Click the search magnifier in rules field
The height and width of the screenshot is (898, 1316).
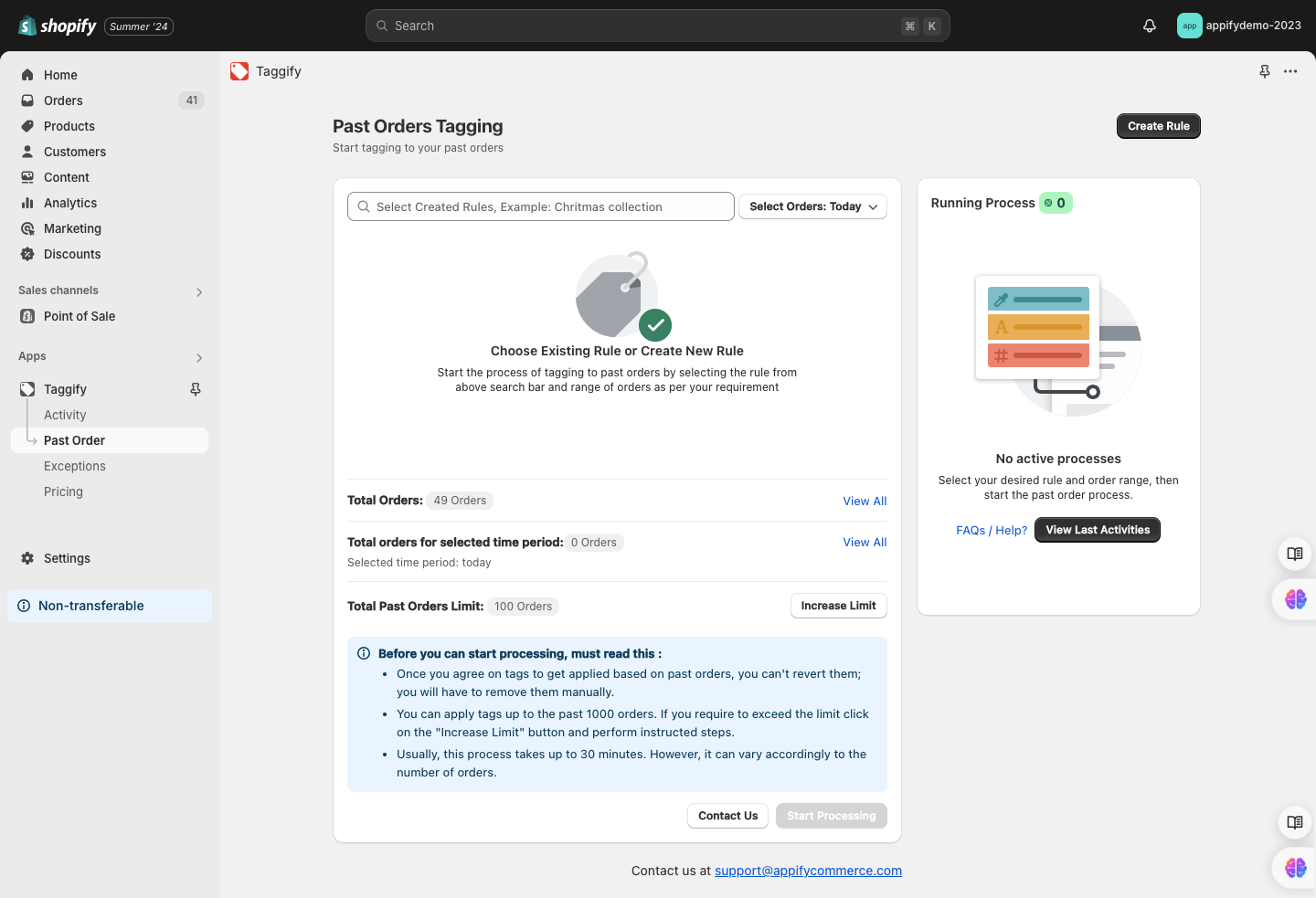364,206
